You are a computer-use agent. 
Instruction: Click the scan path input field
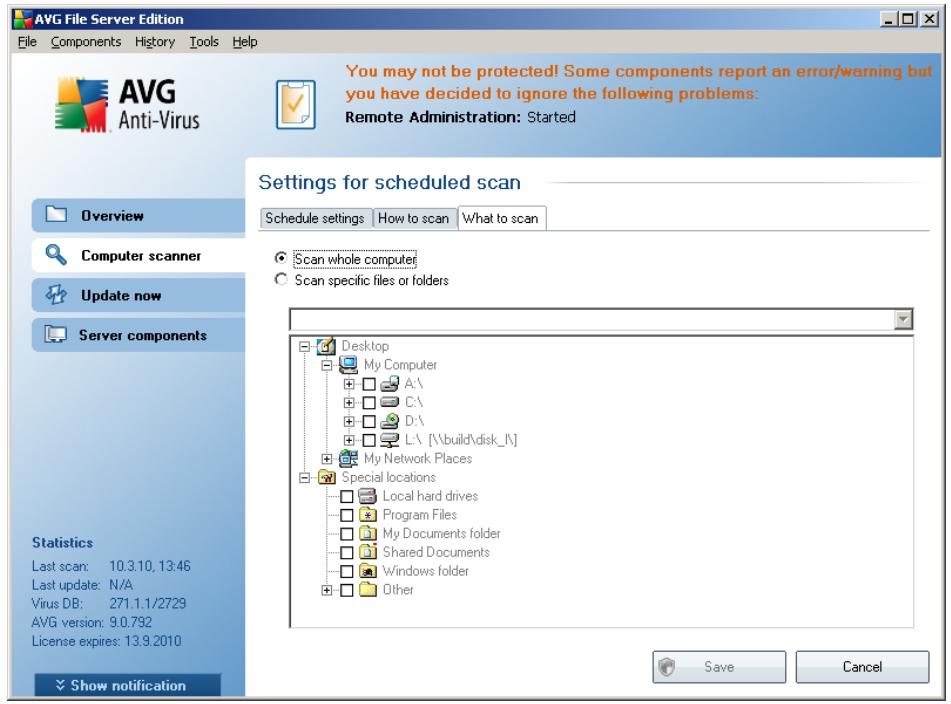[x=592, y=319]
